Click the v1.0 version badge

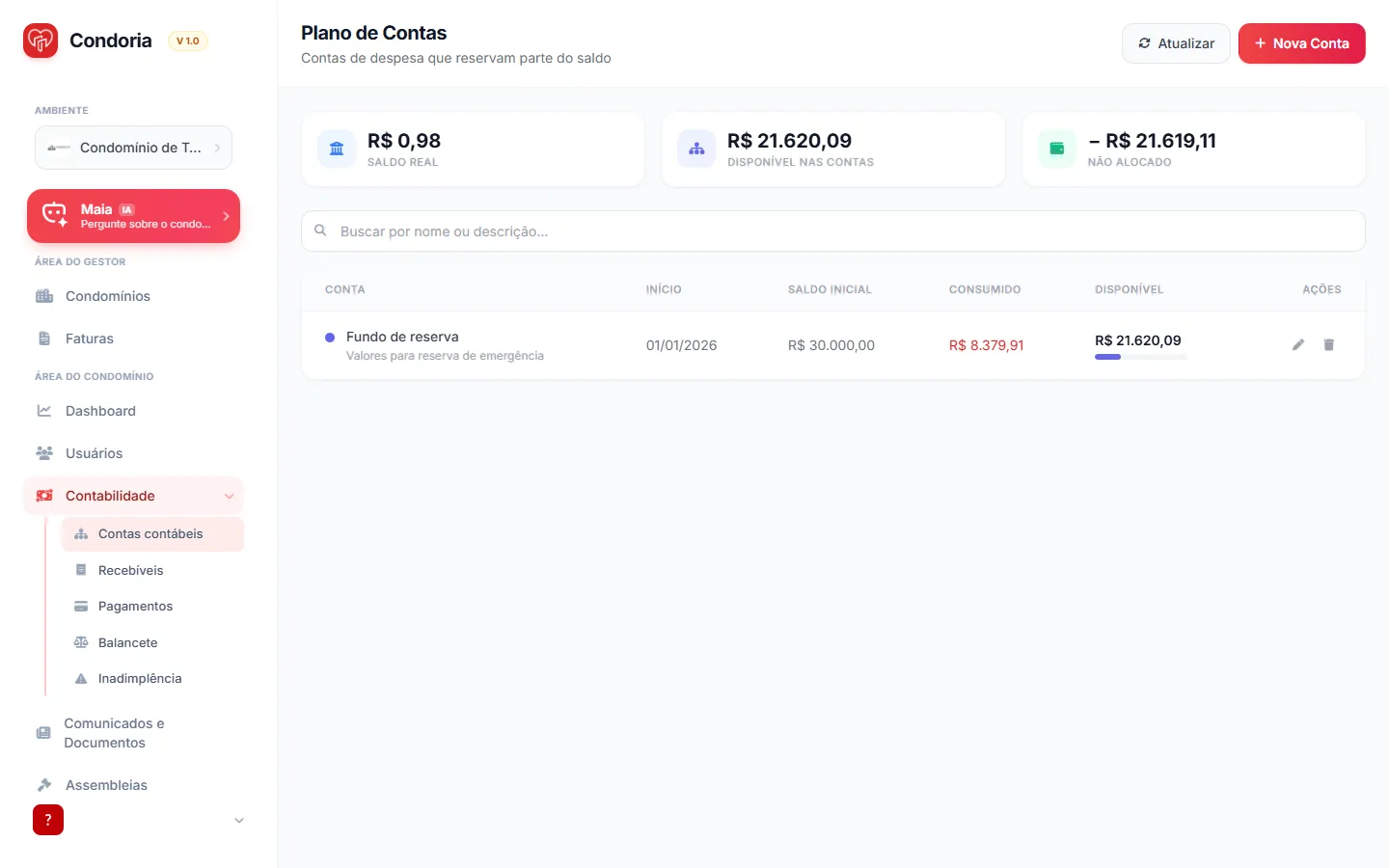pos(188,41)
